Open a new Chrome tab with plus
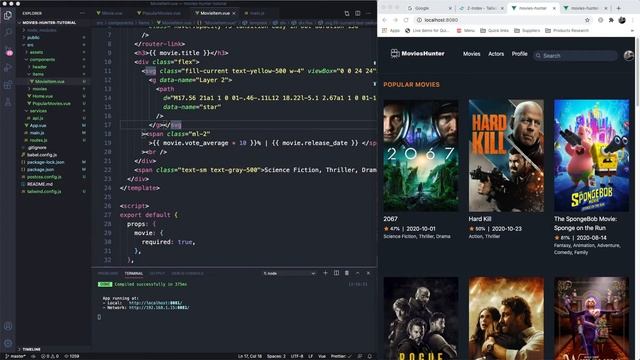 (618, 8)
